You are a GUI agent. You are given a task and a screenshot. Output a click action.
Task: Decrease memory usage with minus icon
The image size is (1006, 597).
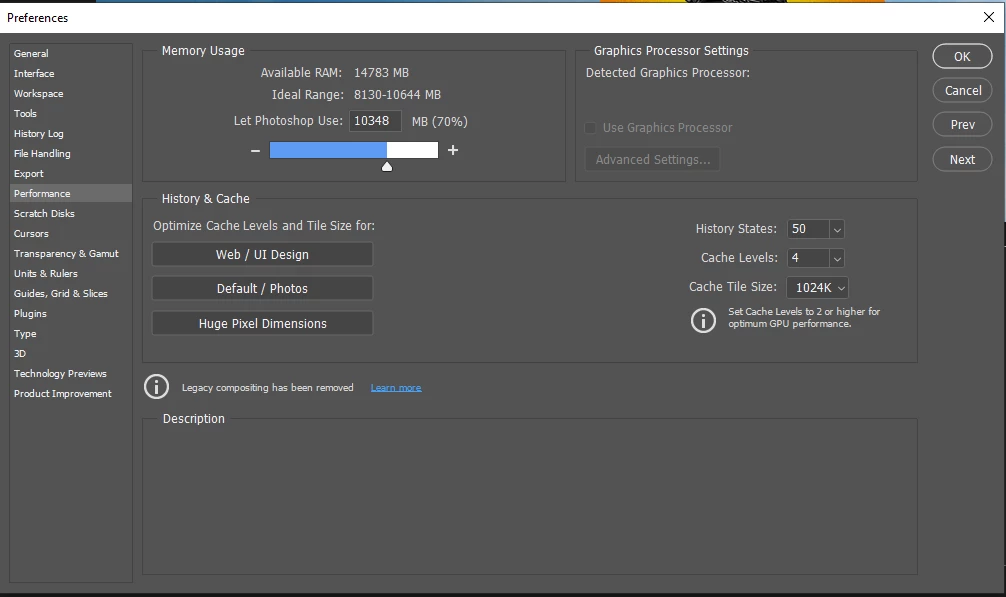[x=255, y=150]
